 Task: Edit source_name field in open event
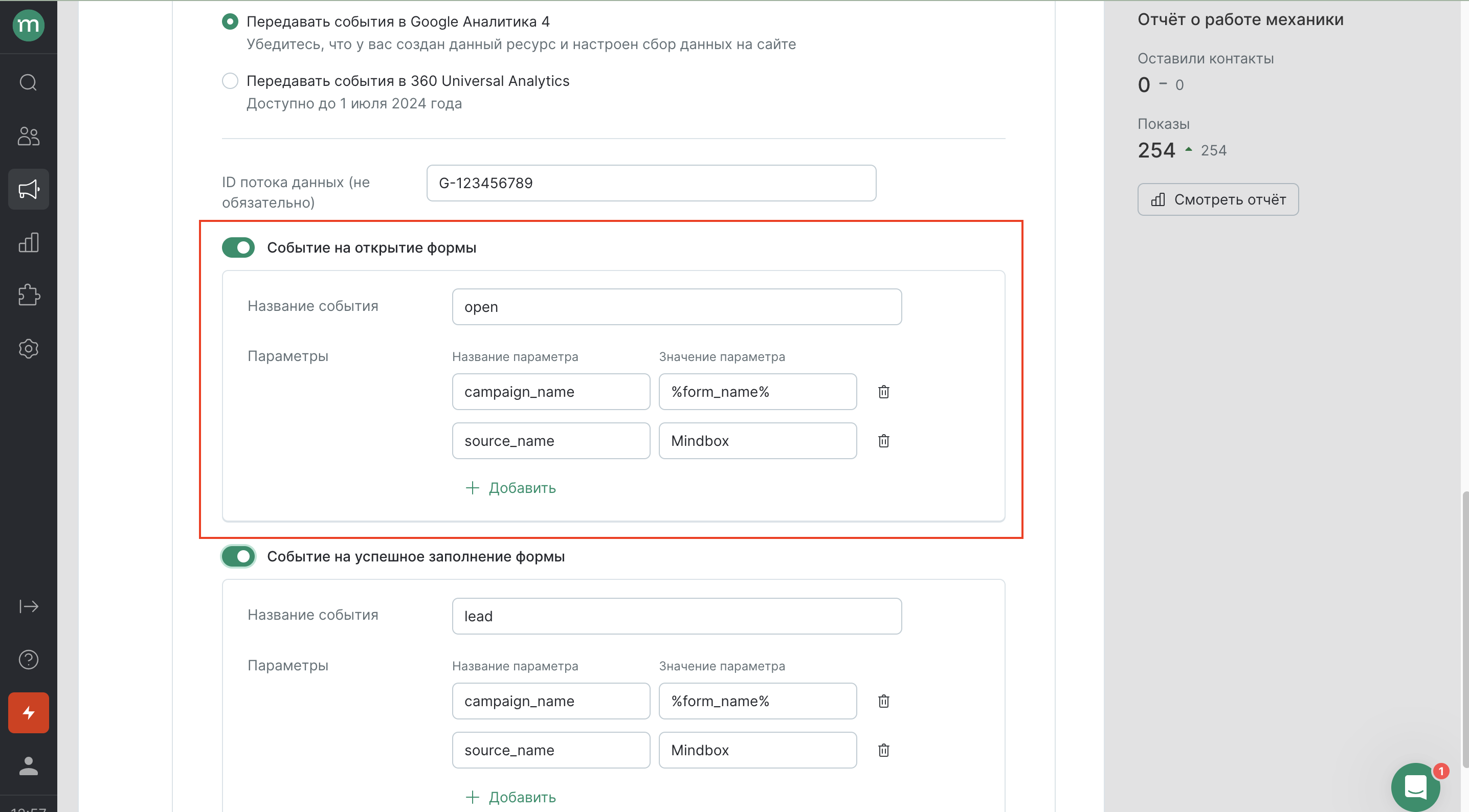(551, 441)
